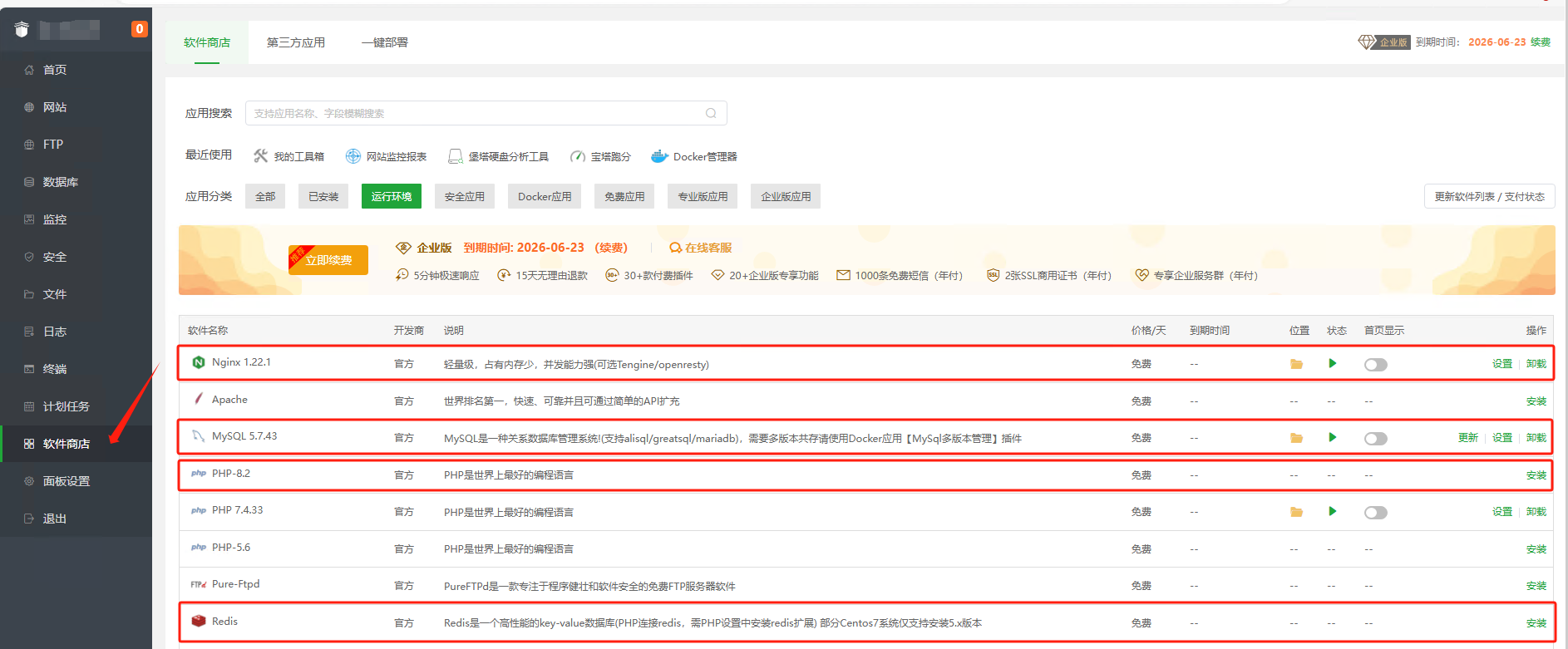
Task: Open 我的工具箱 recent app
Action: coord(288,156)
